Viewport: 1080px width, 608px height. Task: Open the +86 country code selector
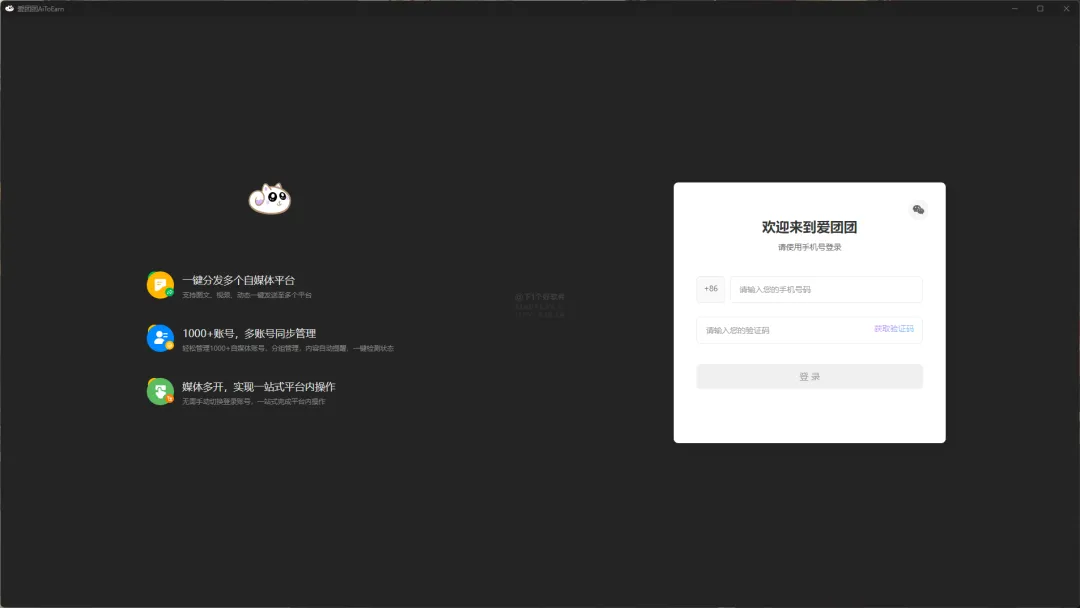tap(709, 289)
